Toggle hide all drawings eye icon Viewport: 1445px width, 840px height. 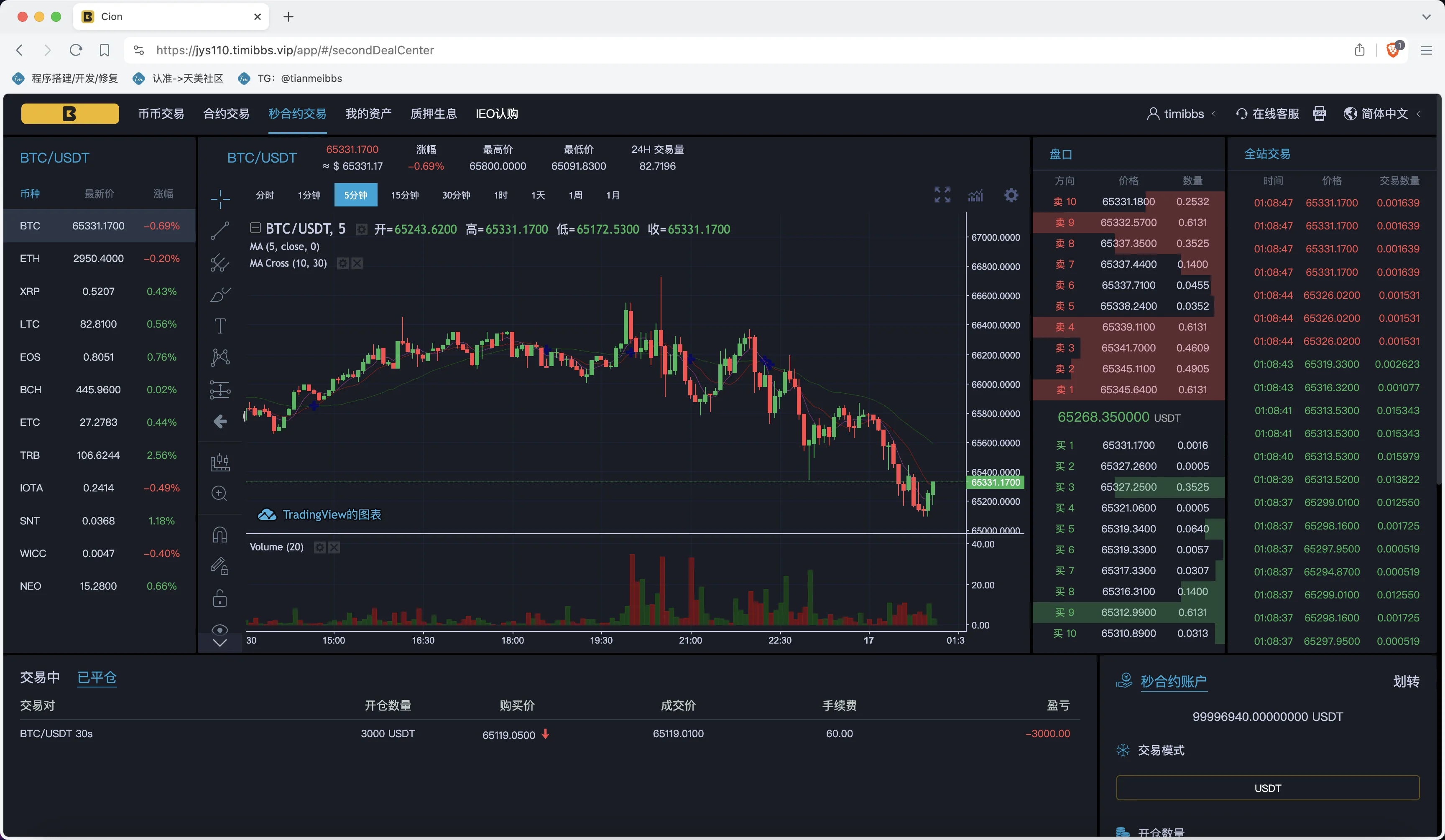[x=220, y=630]
